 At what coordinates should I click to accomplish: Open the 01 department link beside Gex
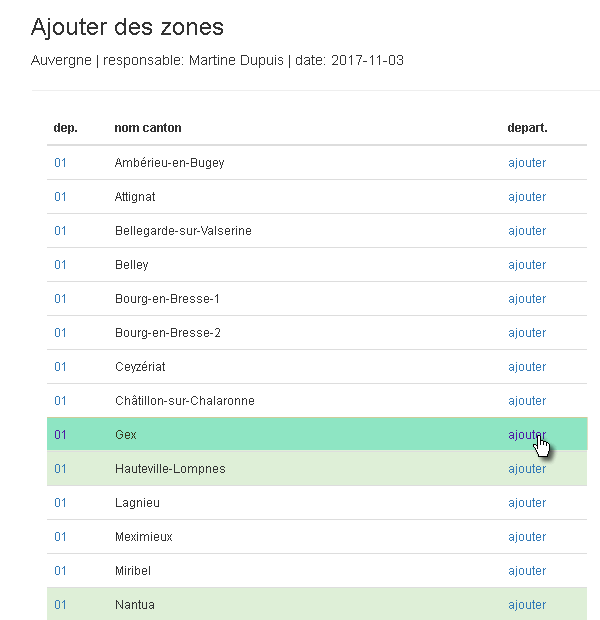point(60,435)
